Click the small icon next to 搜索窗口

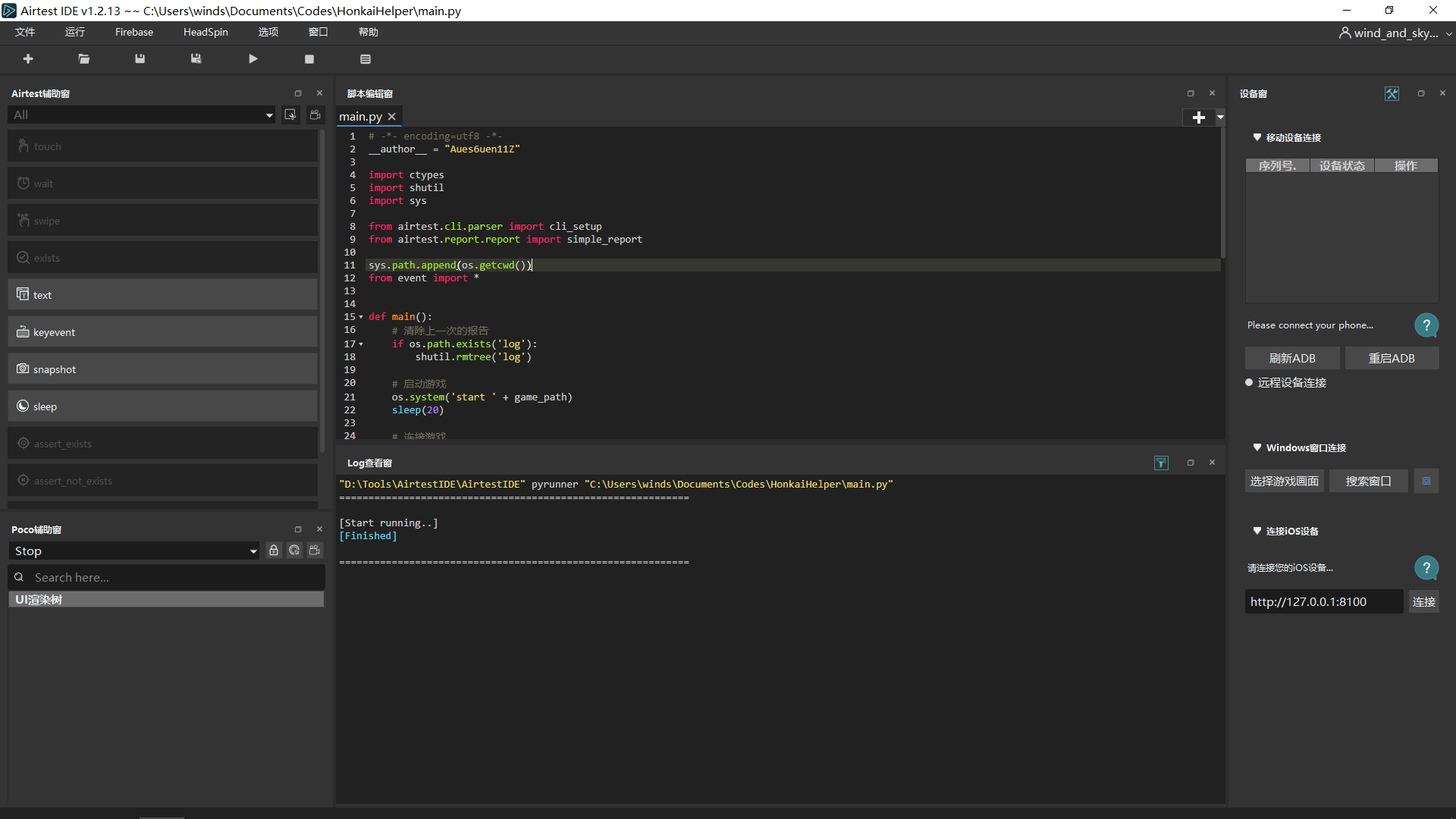coord(1426,482)
